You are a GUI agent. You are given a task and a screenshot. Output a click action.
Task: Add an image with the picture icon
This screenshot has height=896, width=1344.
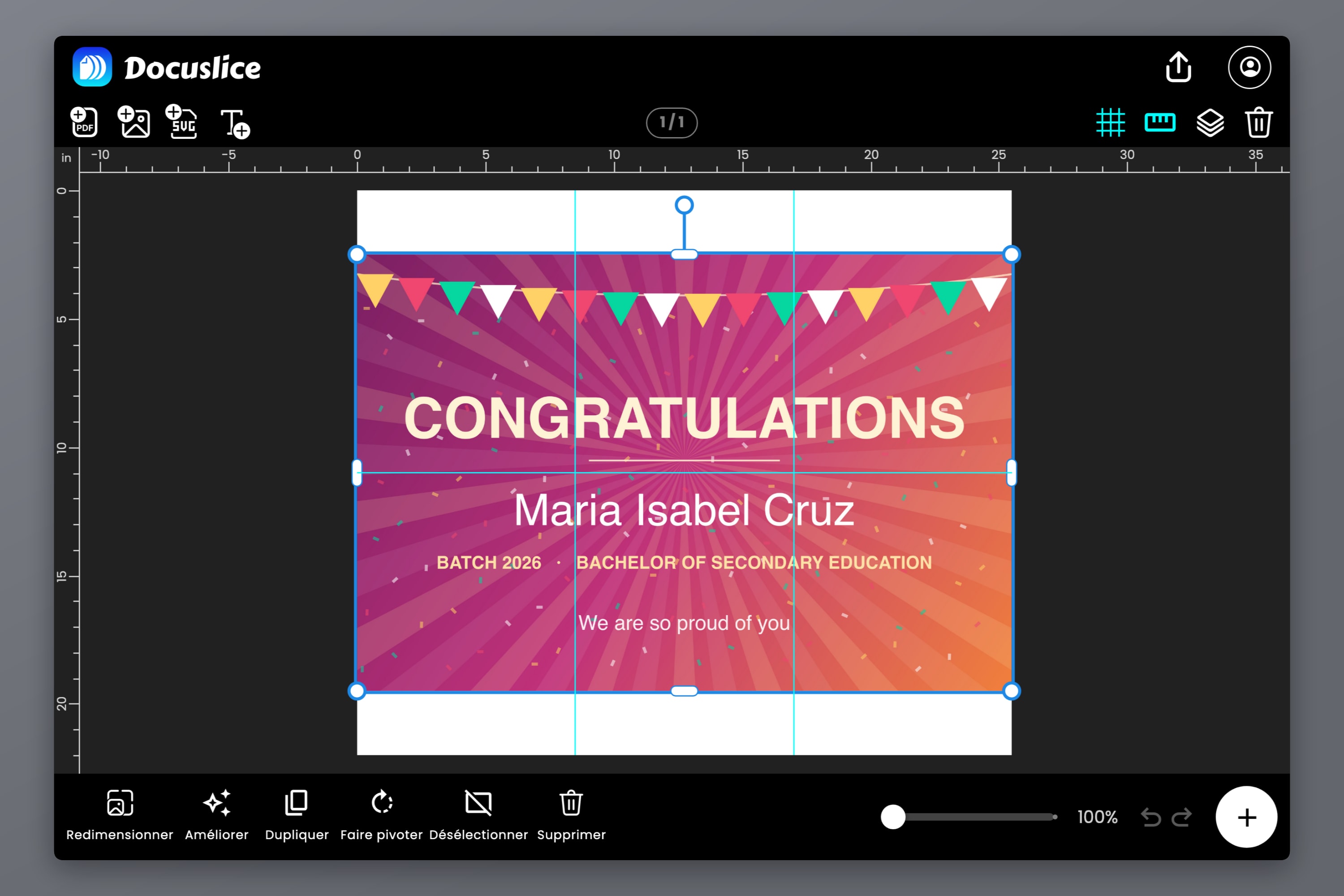tap(134, 122)
